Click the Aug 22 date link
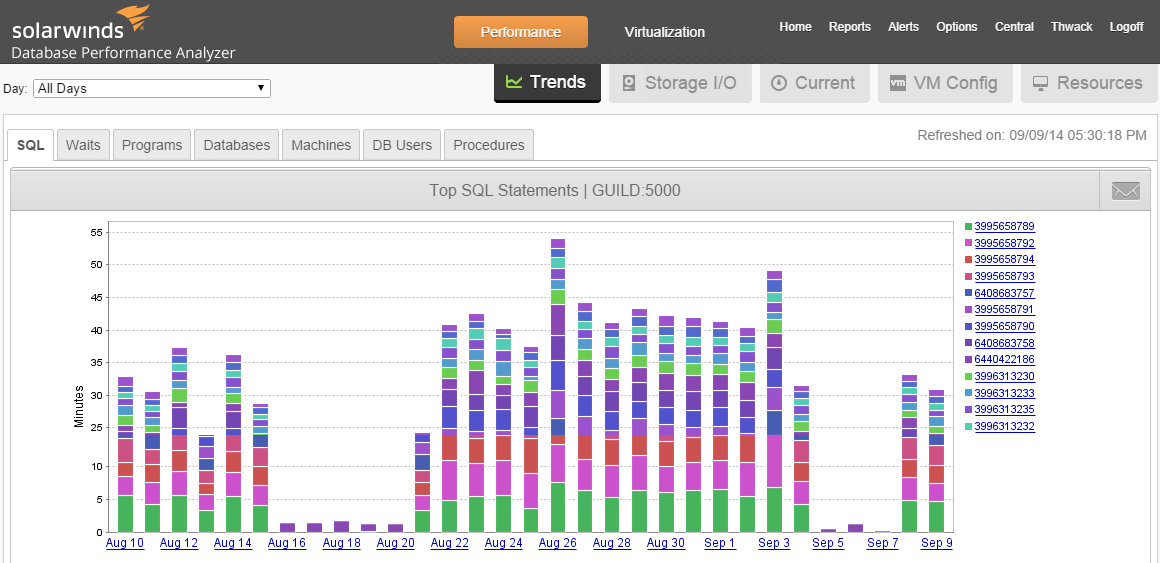Screen dimensions: 1160x563 click(x=450, y=544)
